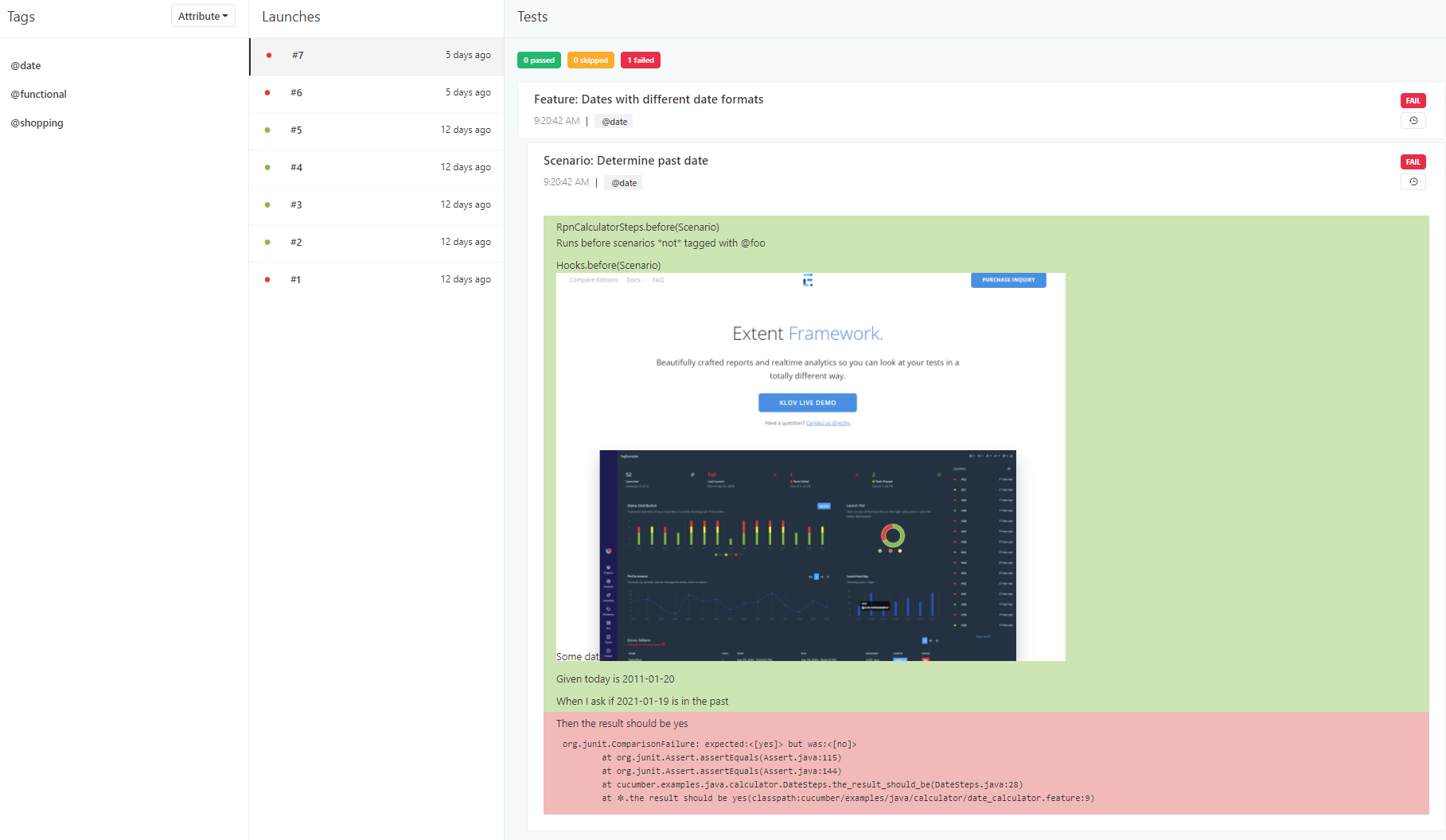1446x840 pixels.
Task: Open launch #7
Action: pos(377,56)
